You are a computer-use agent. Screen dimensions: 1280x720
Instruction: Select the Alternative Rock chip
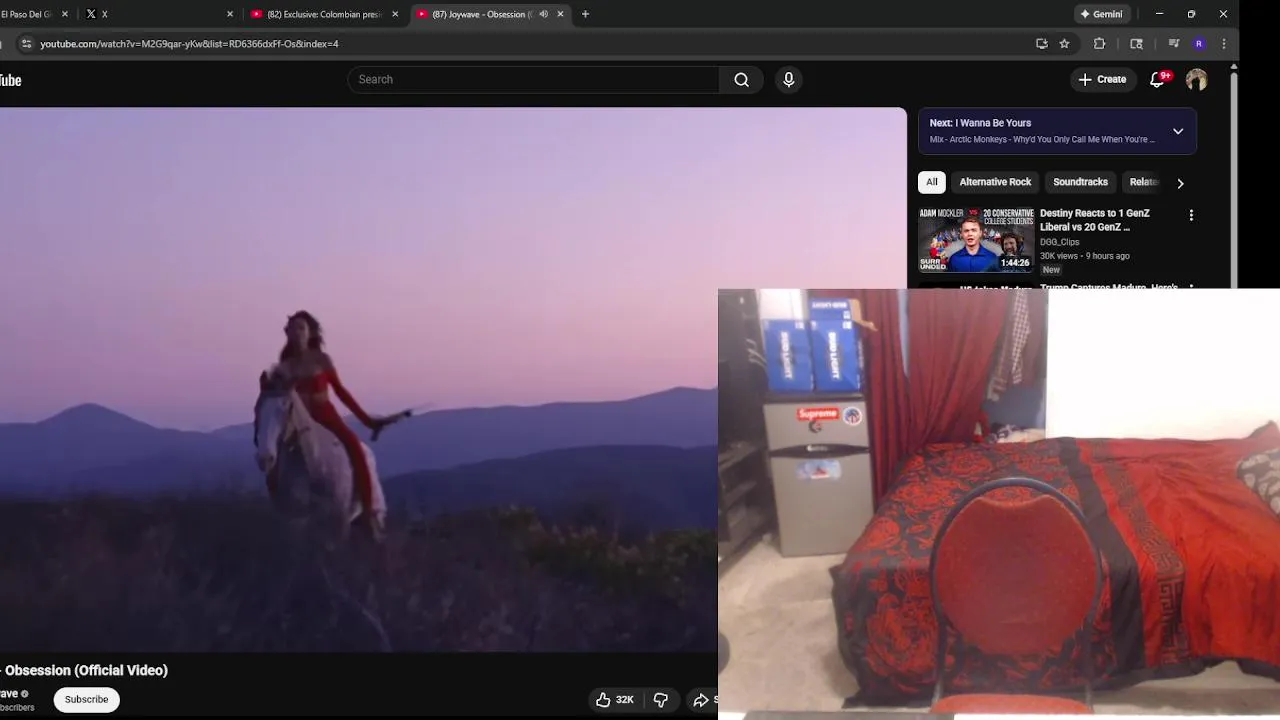(x=995, y=182)
